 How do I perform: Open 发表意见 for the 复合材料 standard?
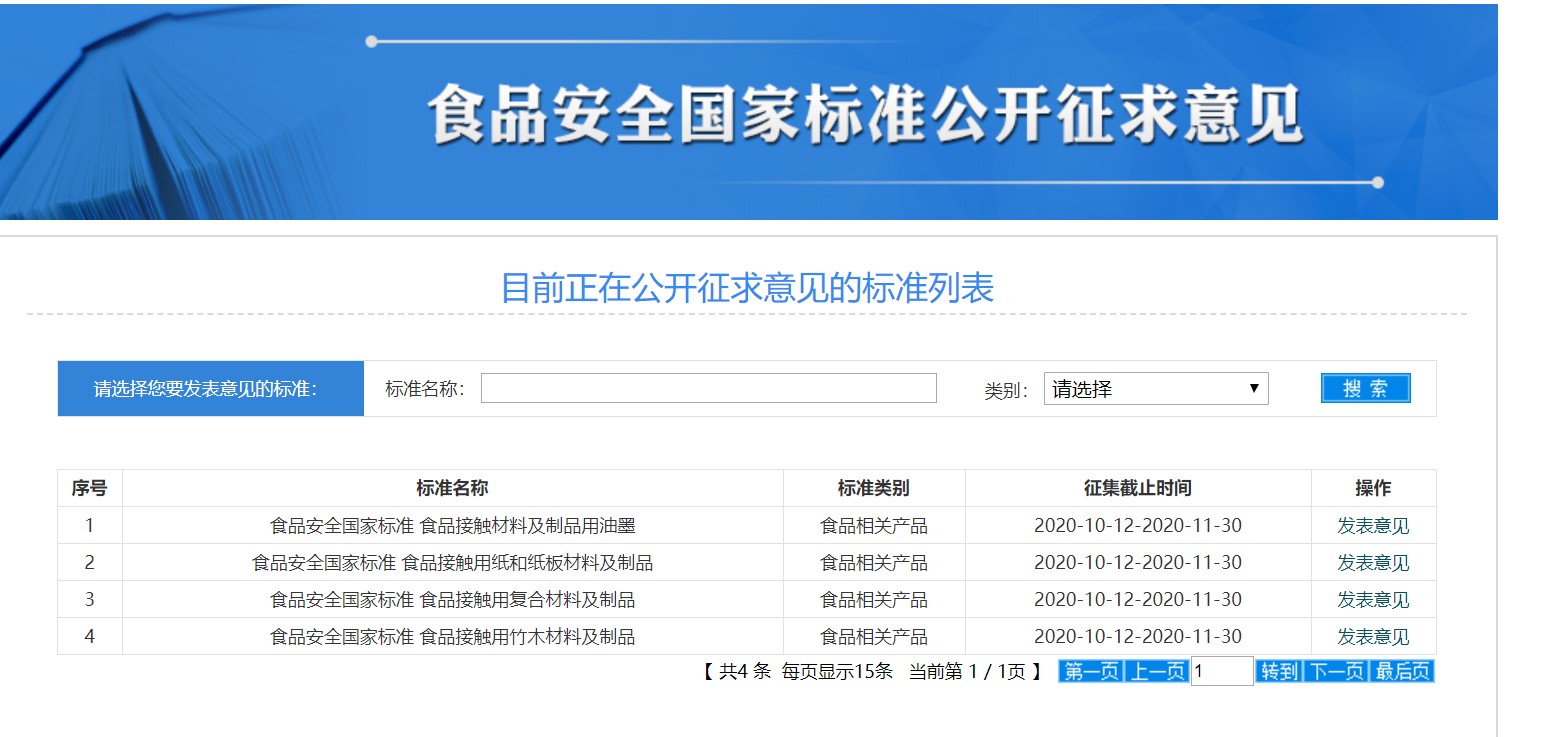click(x=1373, y=600)
